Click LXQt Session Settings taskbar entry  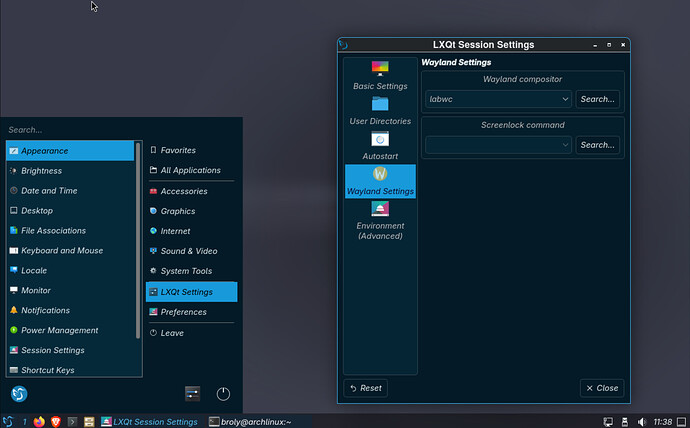149,422
